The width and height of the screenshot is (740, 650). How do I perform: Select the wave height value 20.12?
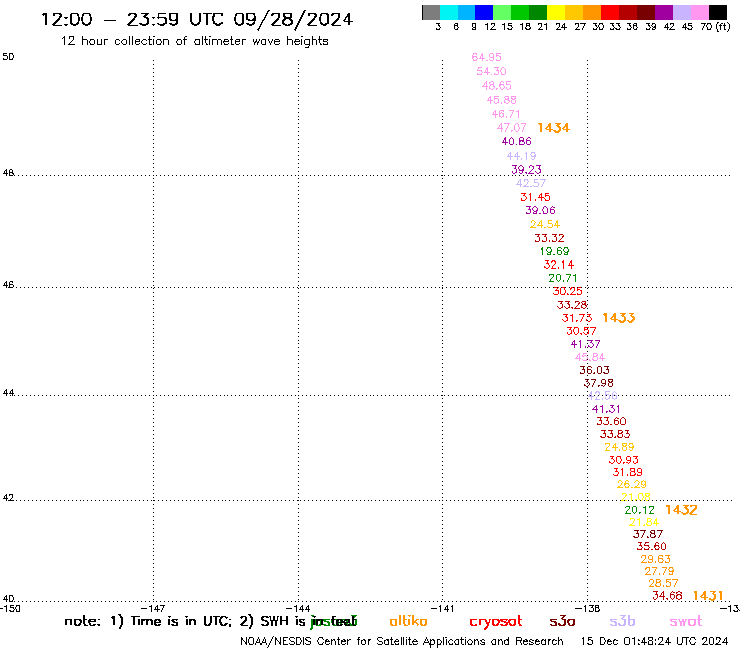[639, 510]
